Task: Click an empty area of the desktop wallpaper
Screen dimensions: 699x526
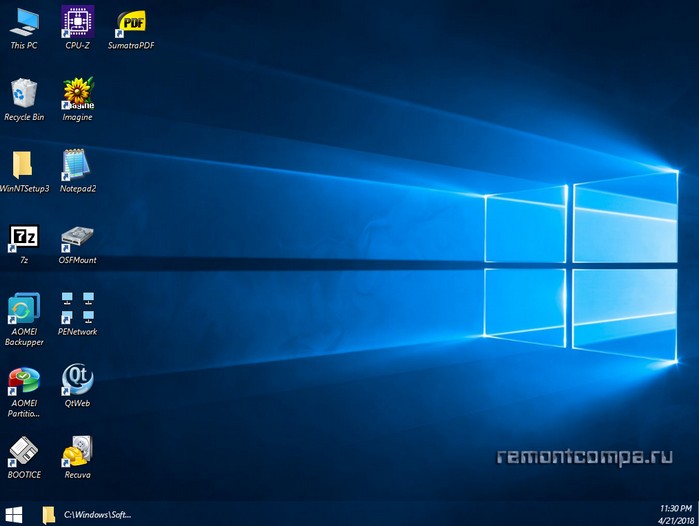Action: click(300, 300)
